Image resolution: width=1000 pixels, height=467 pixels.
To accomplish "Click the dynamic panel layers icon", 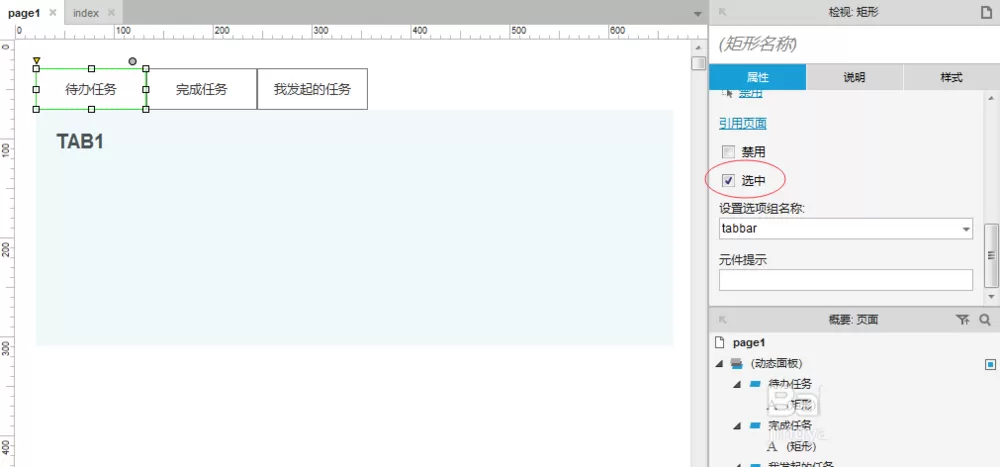I will (x=736, y=364).
